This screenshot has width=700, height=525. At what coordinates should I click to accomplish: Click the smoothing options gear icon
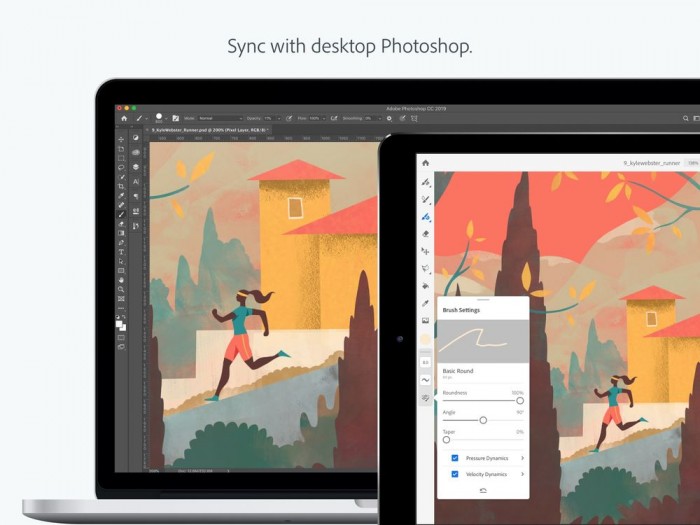pos(389,118)
